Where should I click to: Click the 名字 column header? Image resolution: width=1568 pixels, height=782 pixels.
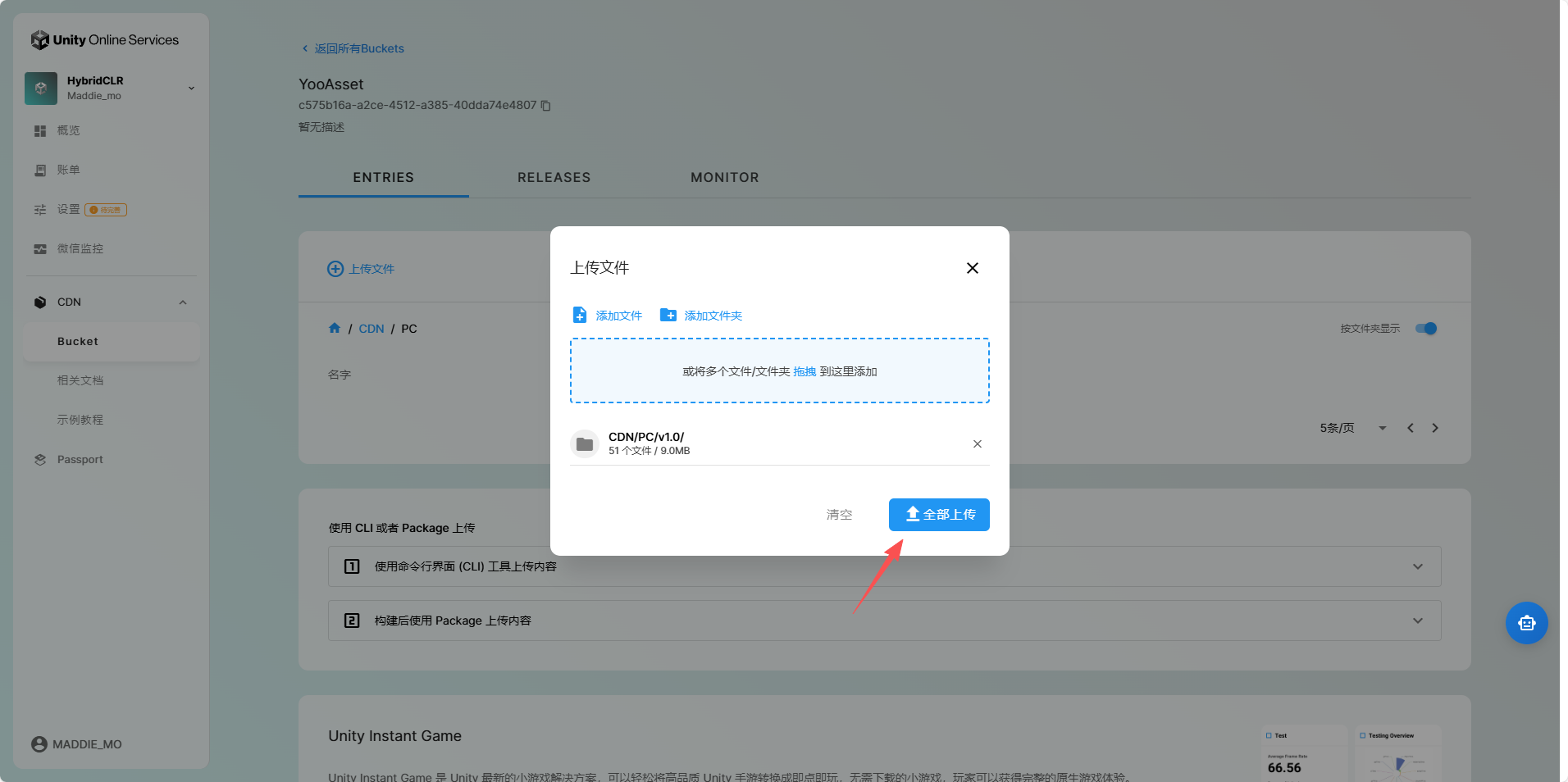pyautogui.click(x=340, y=375)
